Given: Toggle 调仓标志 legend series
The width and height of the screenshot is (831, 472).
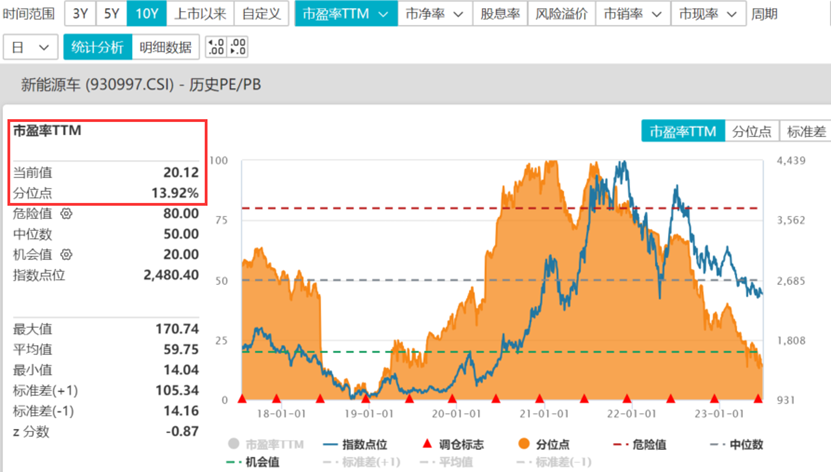Looking at the screenshot, I should point(453,444).
